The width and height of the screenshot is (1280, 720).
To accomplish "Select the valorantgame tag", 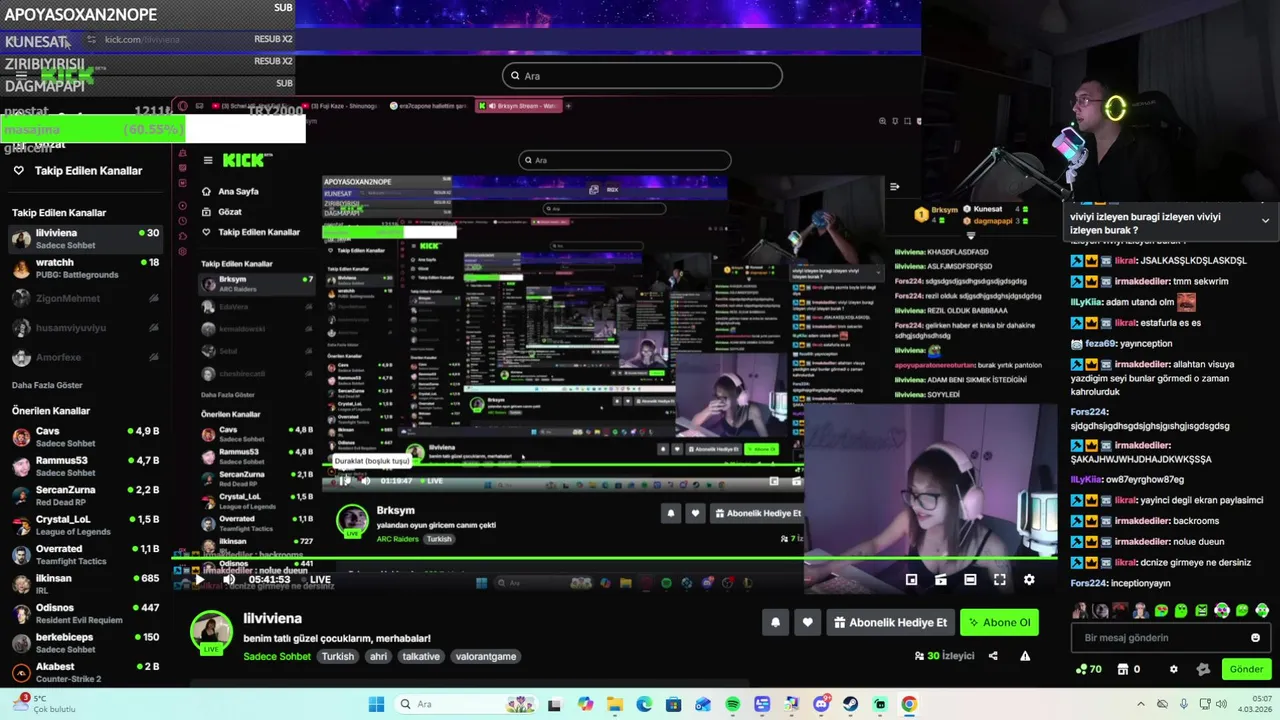I will (486, 657).
